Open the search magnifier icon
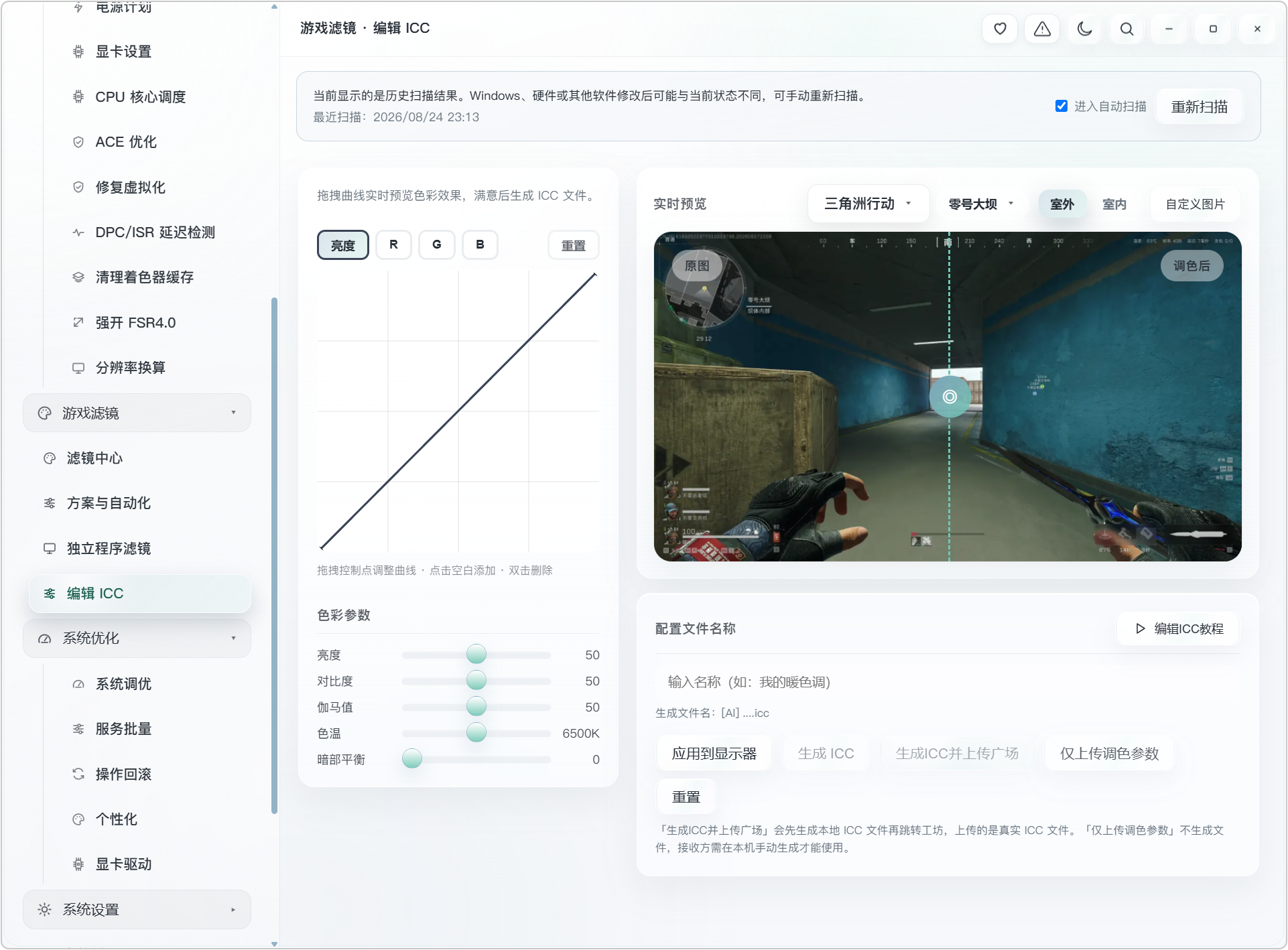The height and width of the screenshot is (950, 1288). point(1126,29)
